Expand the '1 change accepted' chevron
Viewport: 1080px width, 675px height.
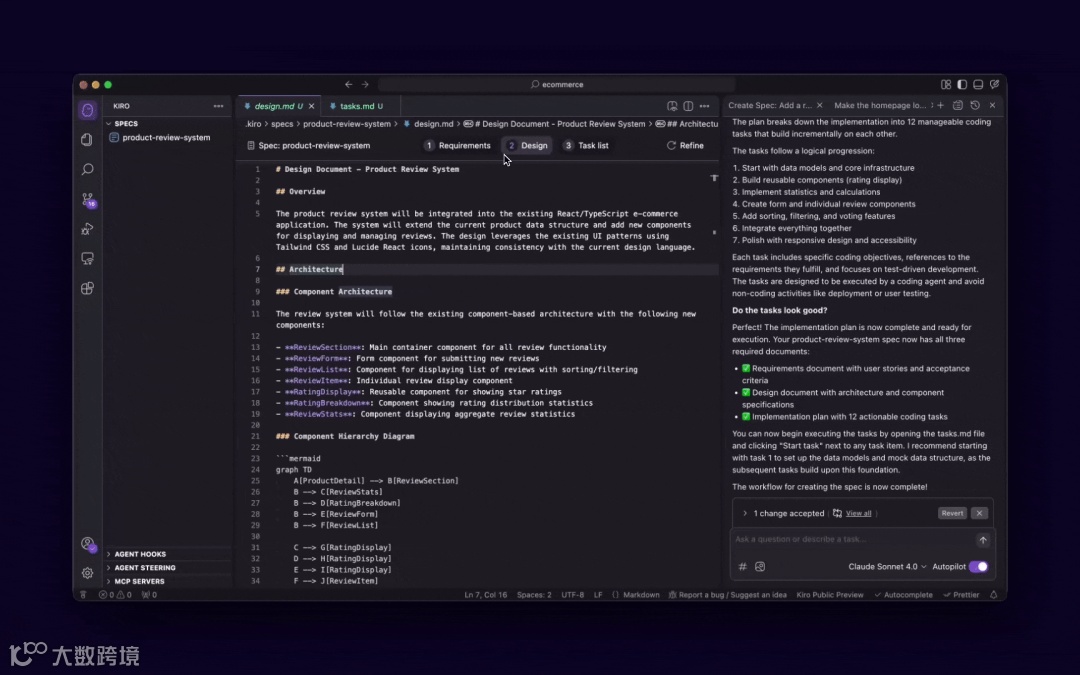(x=745, y=514)
